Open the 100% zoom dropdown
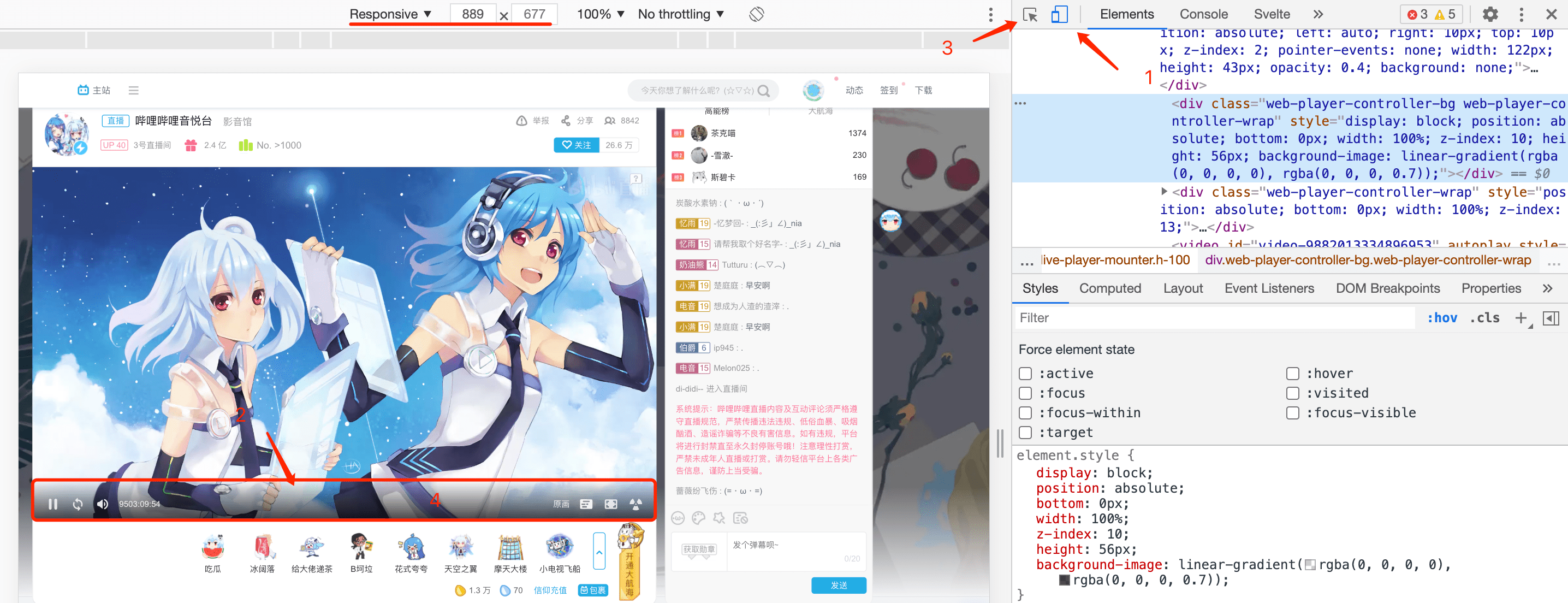This screenshot has width=1568, height=603. (x=600, y=14)
